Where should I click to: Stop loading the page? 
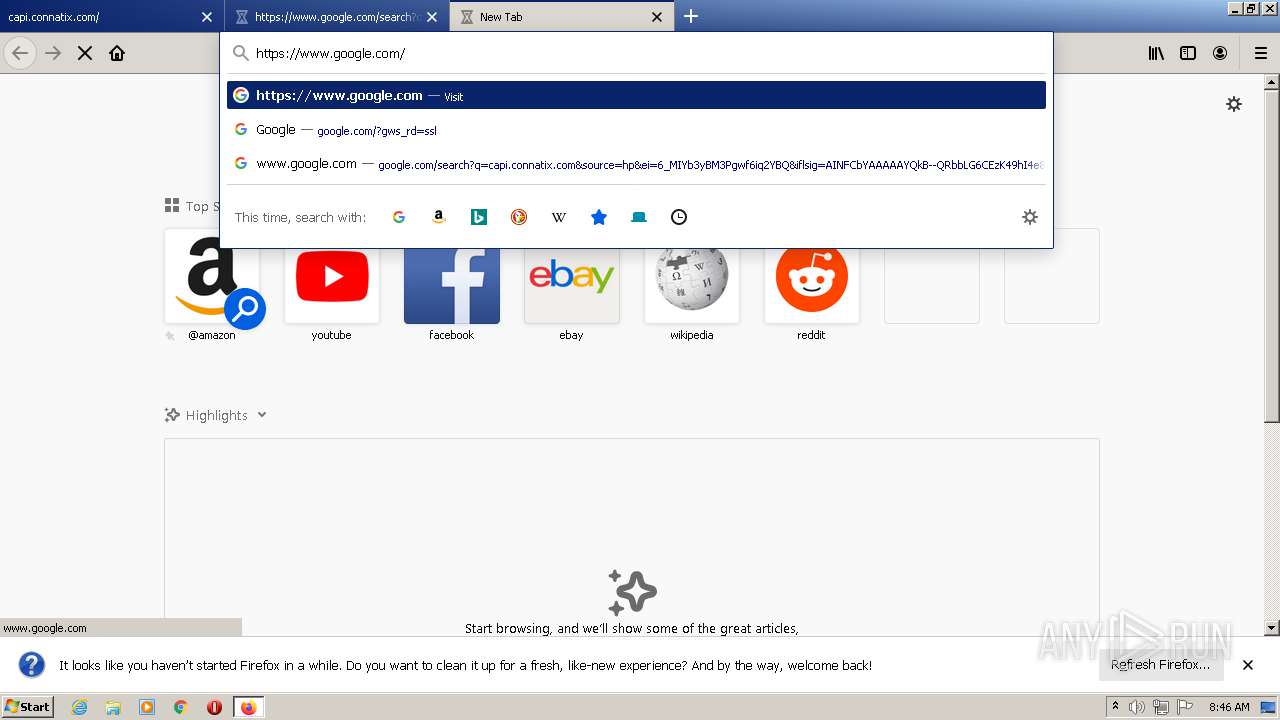85,53
